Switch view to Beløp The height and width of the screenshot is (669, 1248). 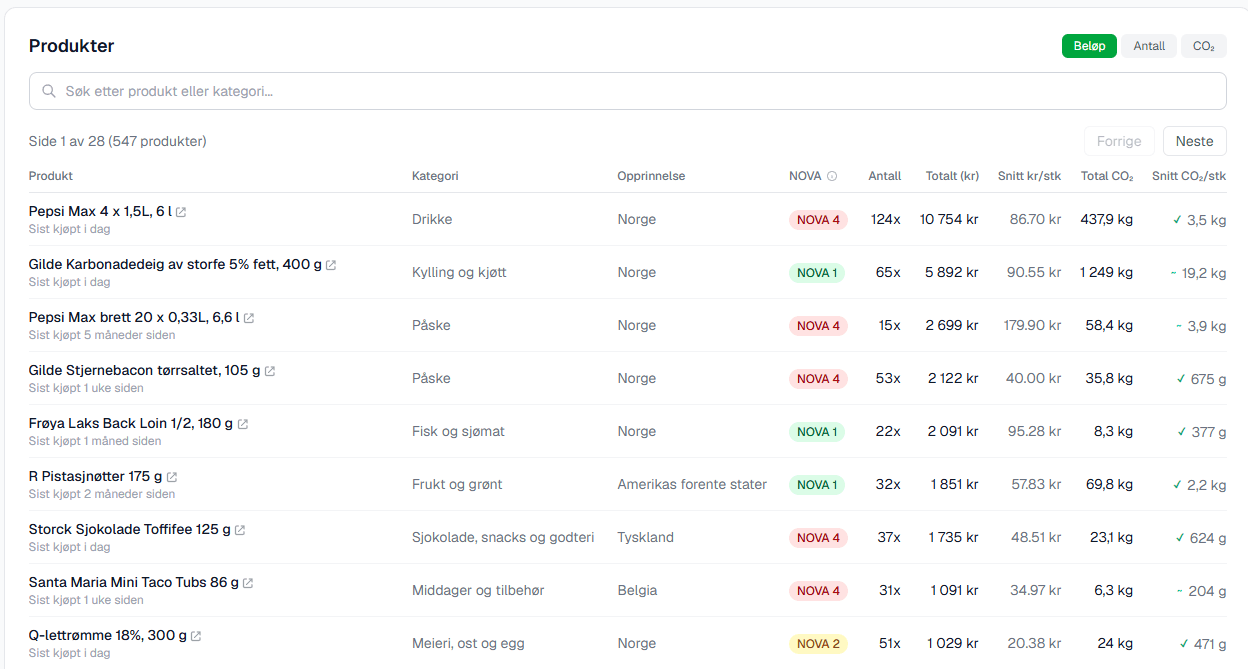1089,46
